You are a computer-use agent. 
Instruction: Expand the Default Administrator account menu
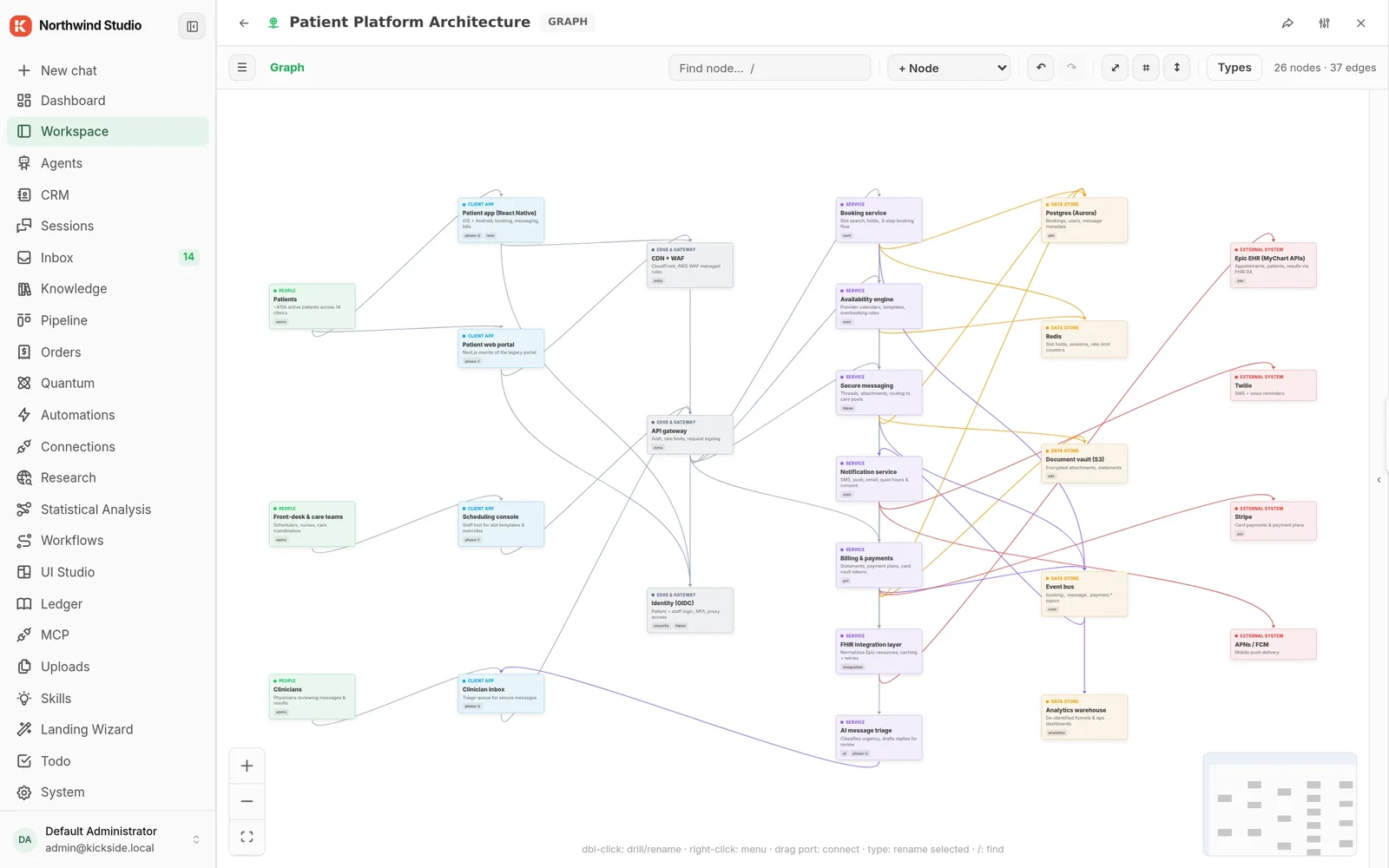[108, 839]
